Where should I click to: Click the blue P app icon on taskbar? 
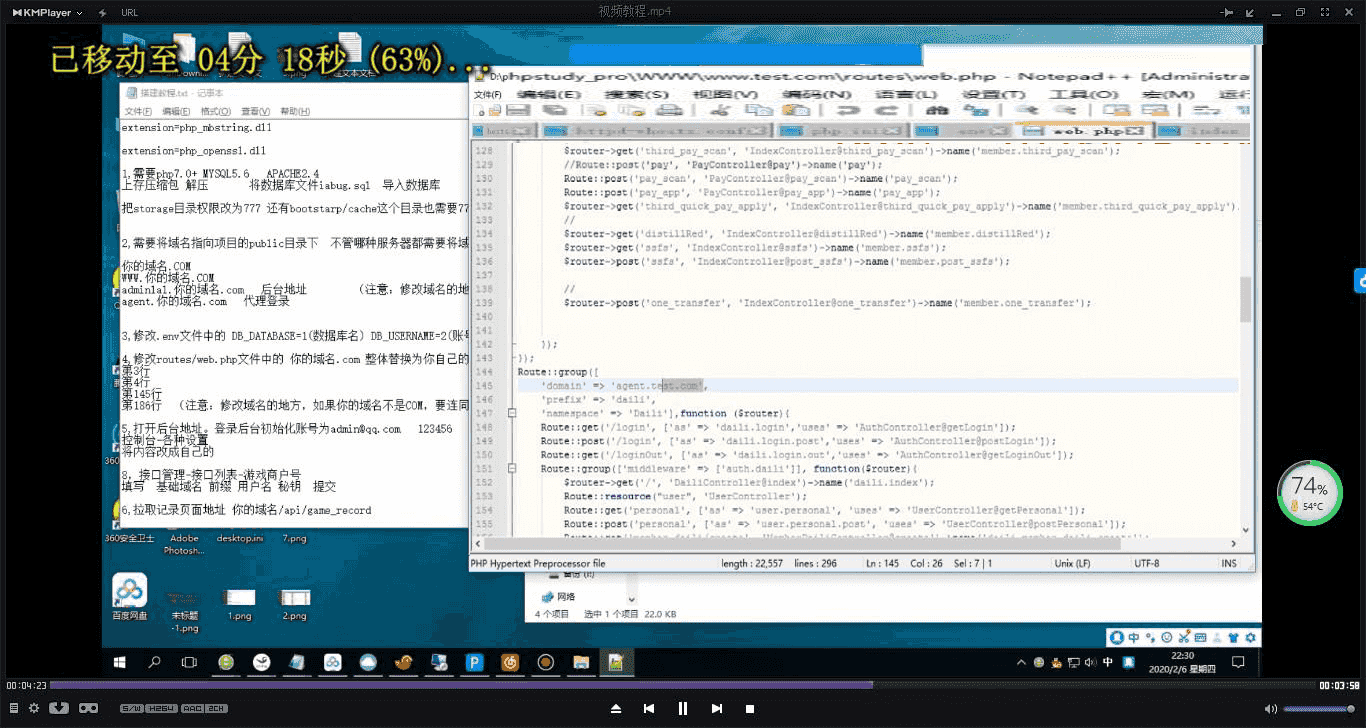475,662
